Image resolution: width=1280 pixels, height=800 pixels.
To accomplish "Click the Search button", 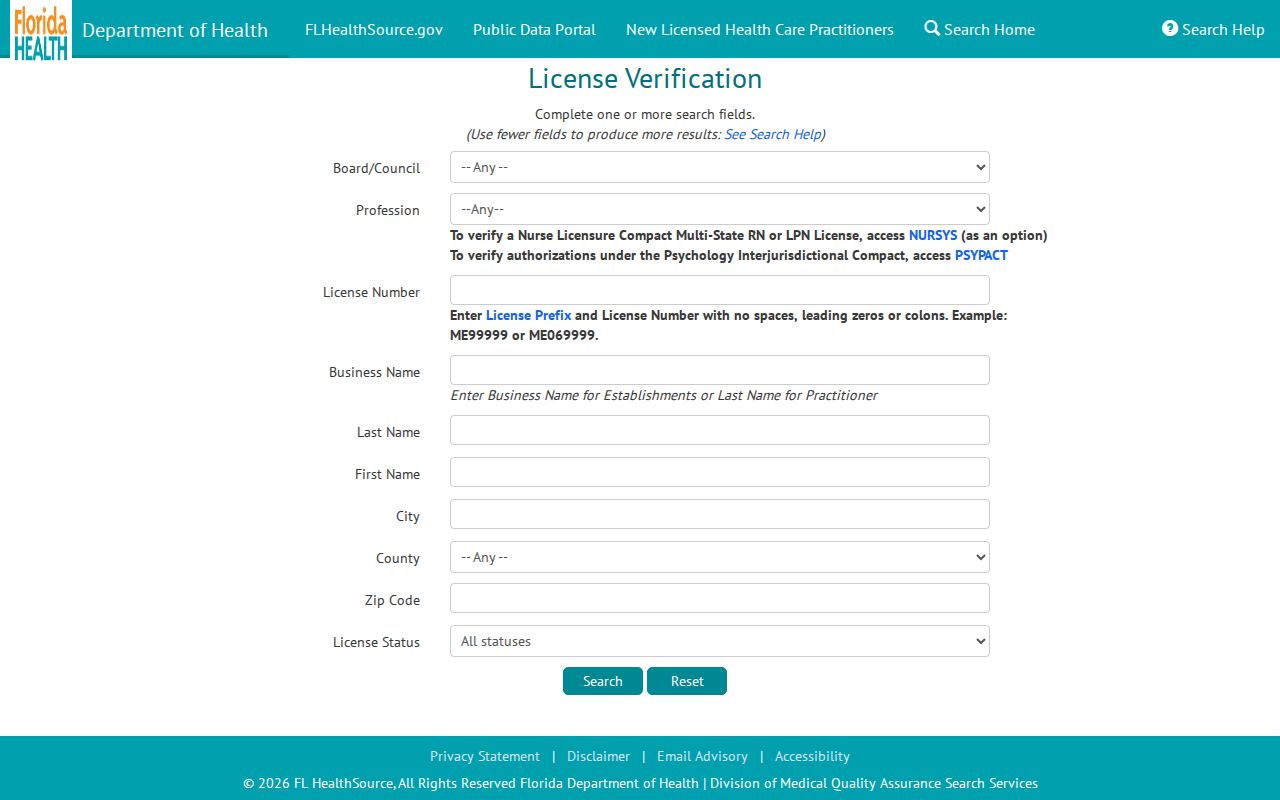I will (603, 681).
